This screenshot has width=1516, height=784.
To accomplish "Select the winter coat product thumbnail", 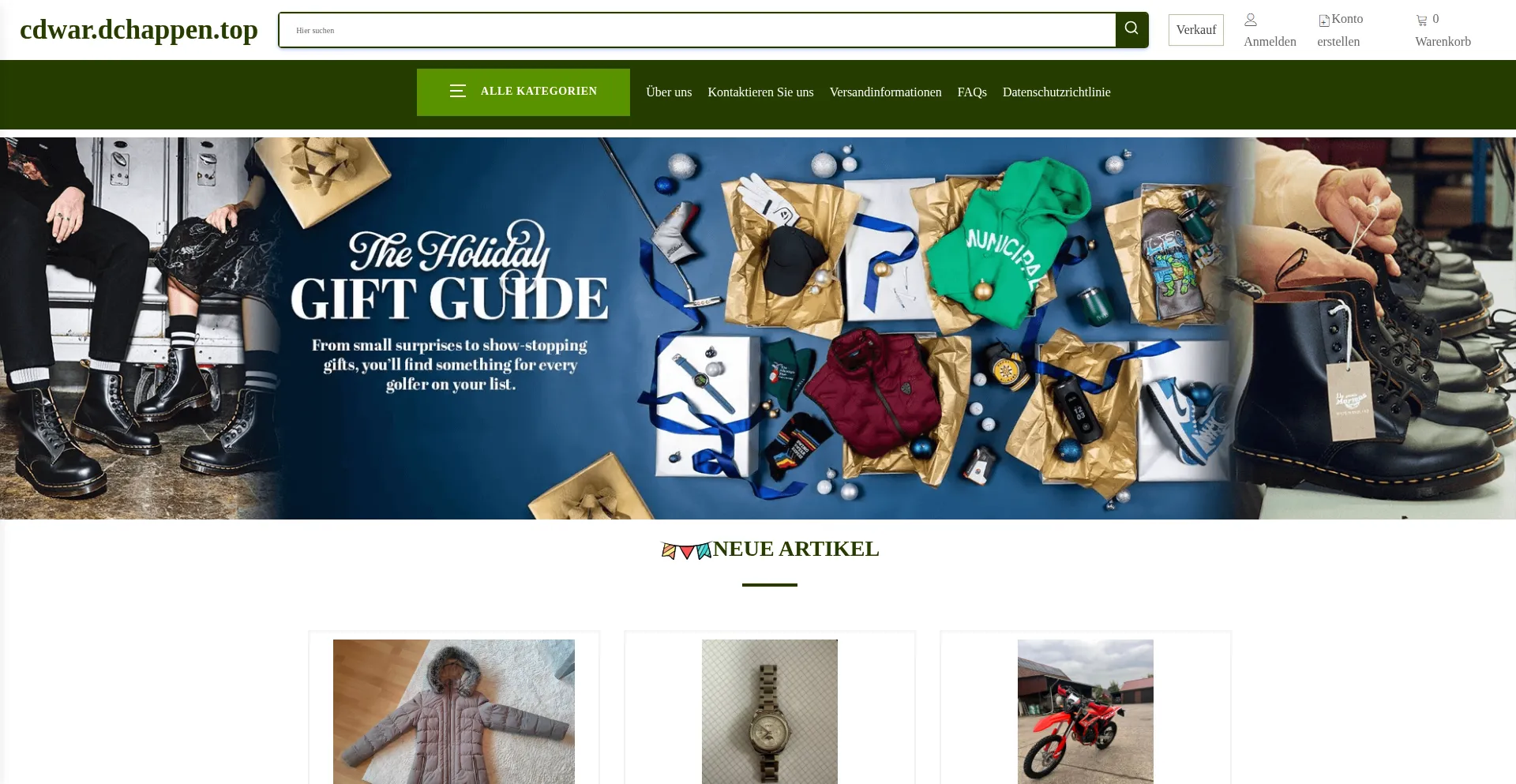I will [x=454, y=711].
